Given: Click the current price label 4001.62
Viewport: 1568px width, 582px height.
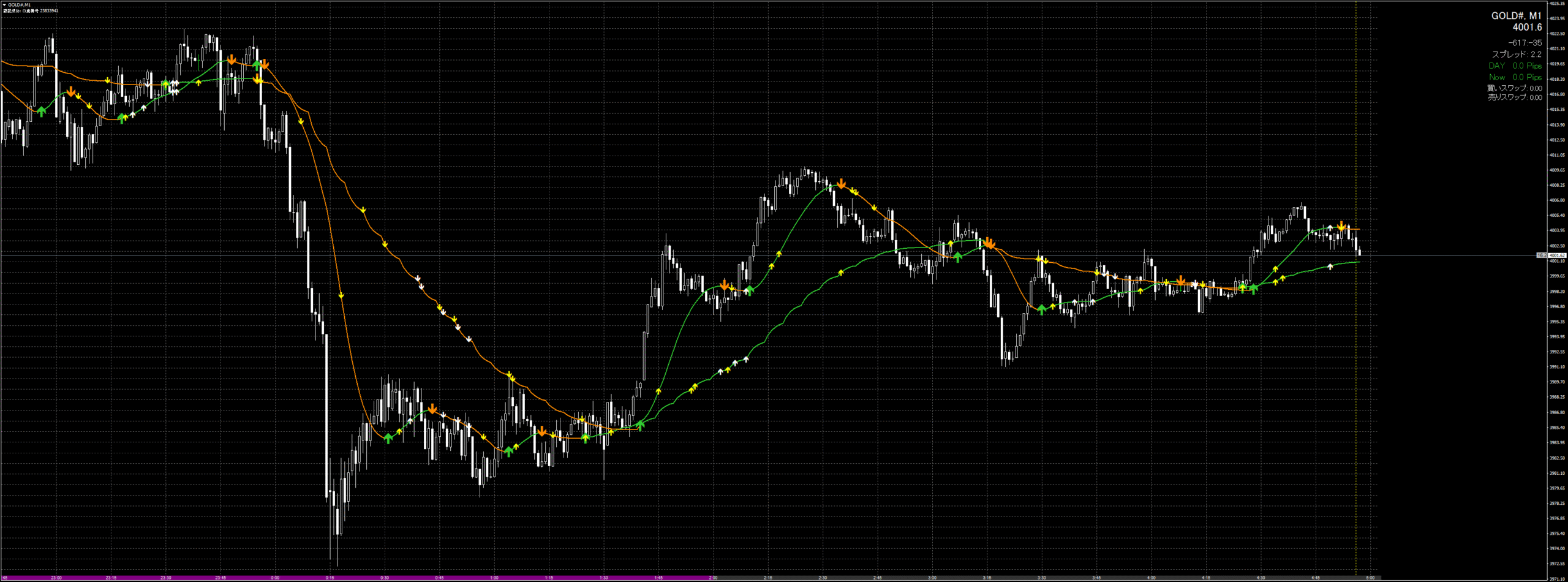Looking at the screenshot, I should 1558,255.
